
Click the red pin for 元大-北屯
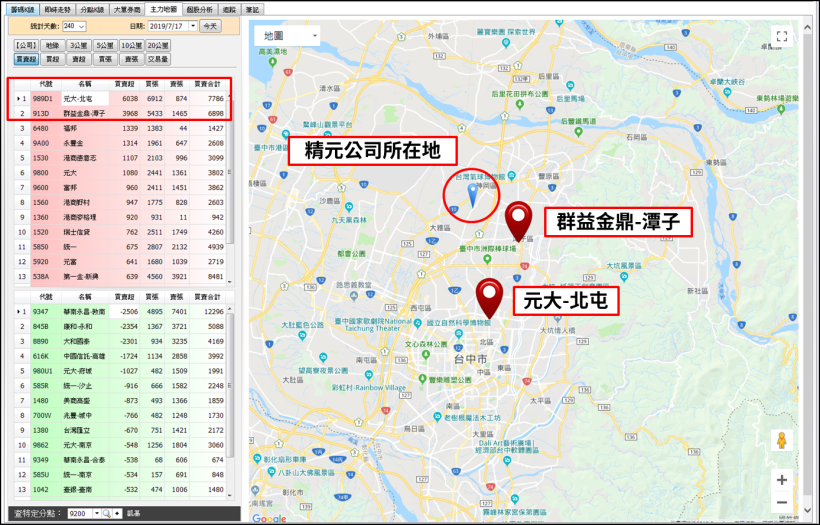[x=489, y=298]
